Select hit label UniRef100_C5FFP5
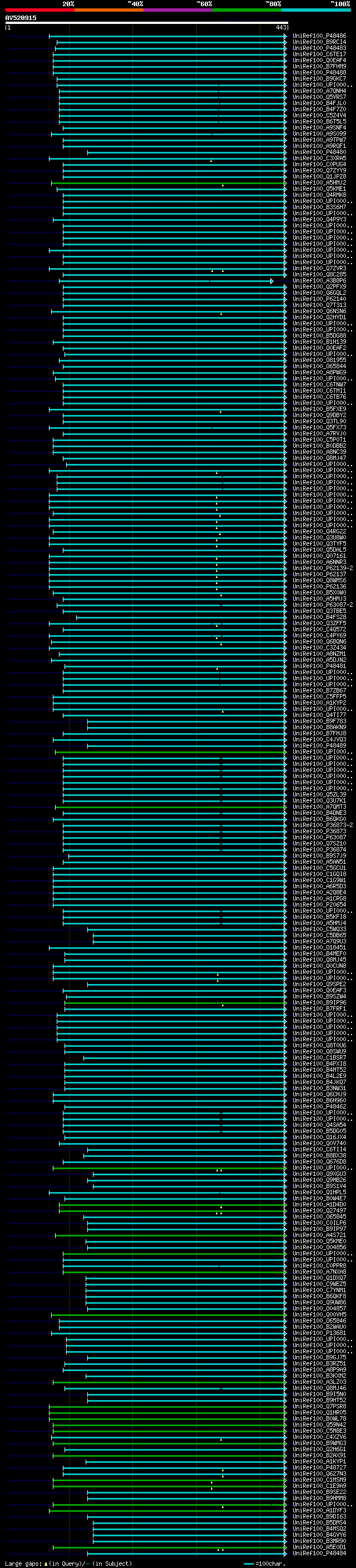The image size is (356, 1568). point(319,696)
